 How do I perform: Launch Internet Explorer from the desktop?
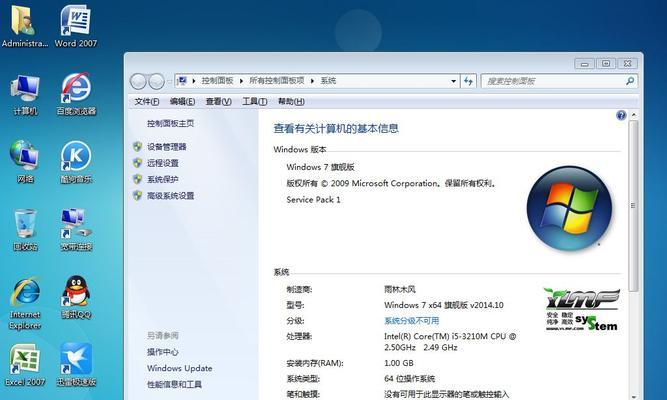click(25, 303)
